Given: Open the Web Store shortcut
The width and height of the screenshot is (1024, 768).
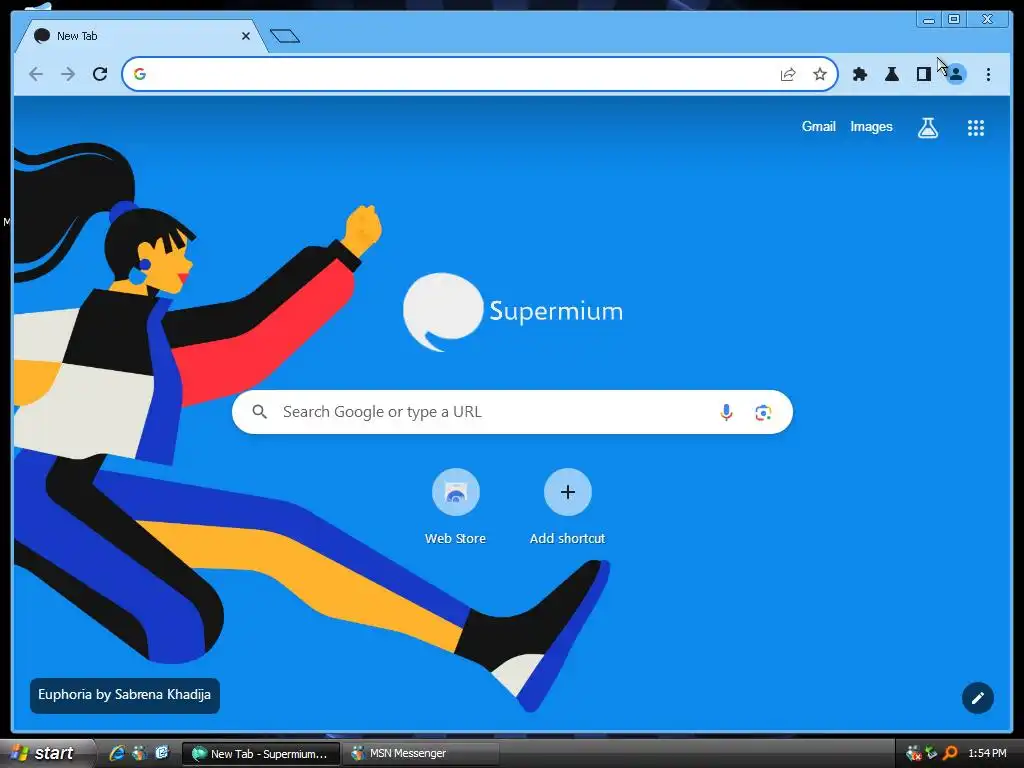Looking at the screenshot, I should coord(455,507).
